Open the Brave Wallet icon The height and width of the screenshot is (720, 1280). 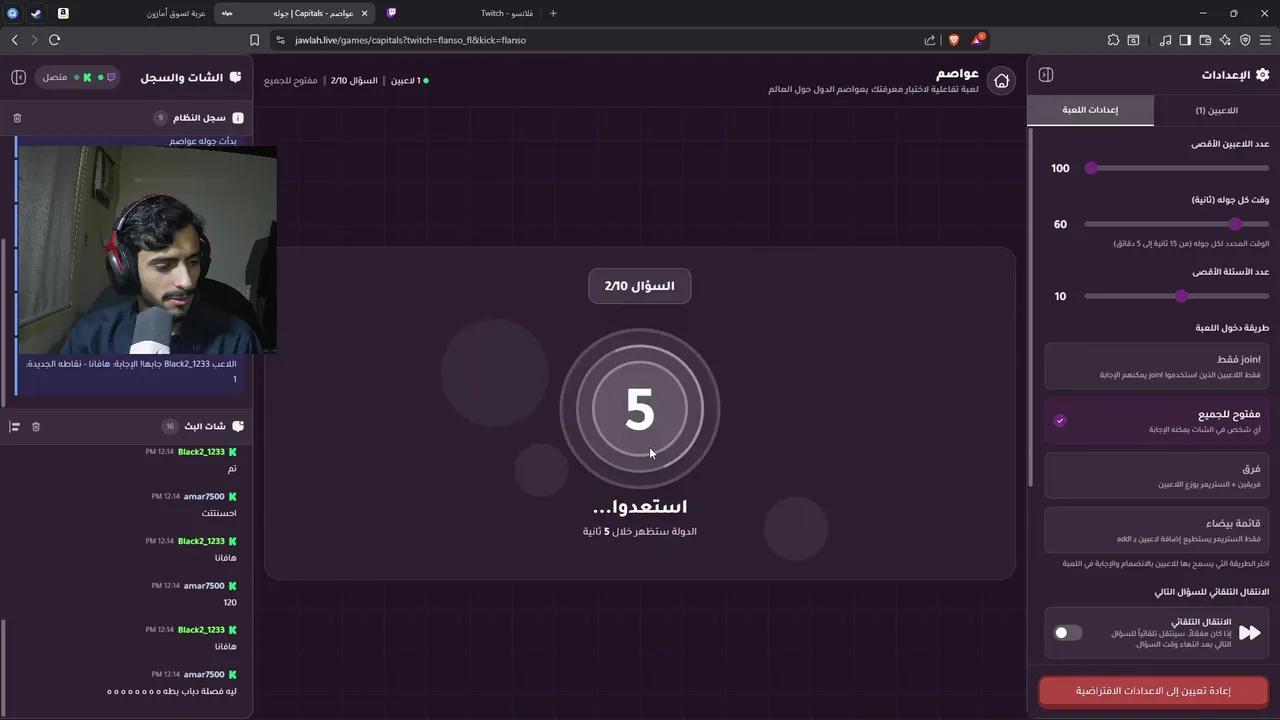click(1205, 40)
